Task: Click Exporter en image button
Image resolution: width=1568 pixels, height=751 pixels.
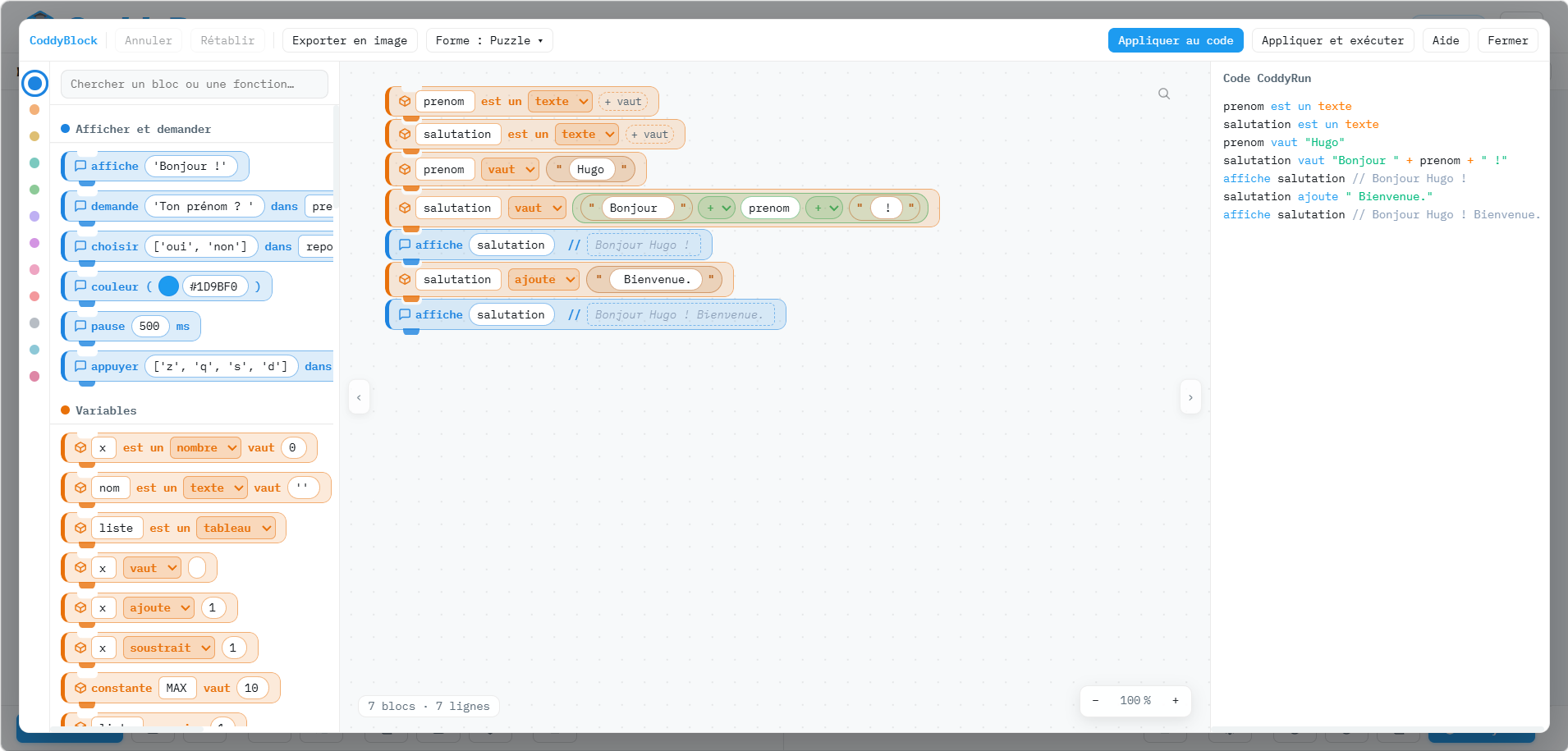Action: [350, 40]
